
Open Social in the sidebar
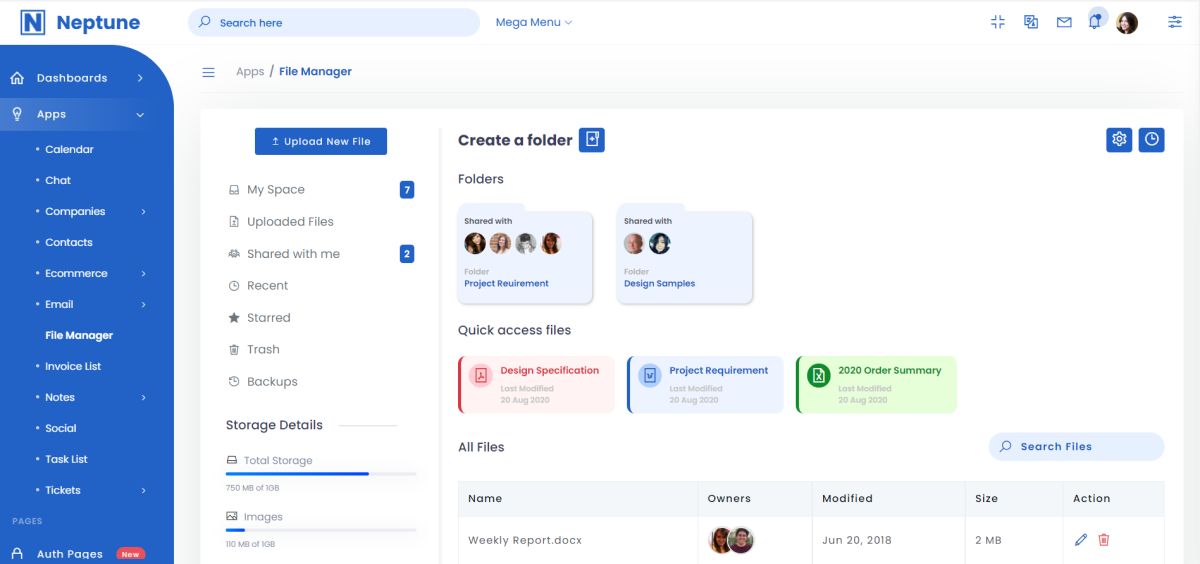coord(61,428)
